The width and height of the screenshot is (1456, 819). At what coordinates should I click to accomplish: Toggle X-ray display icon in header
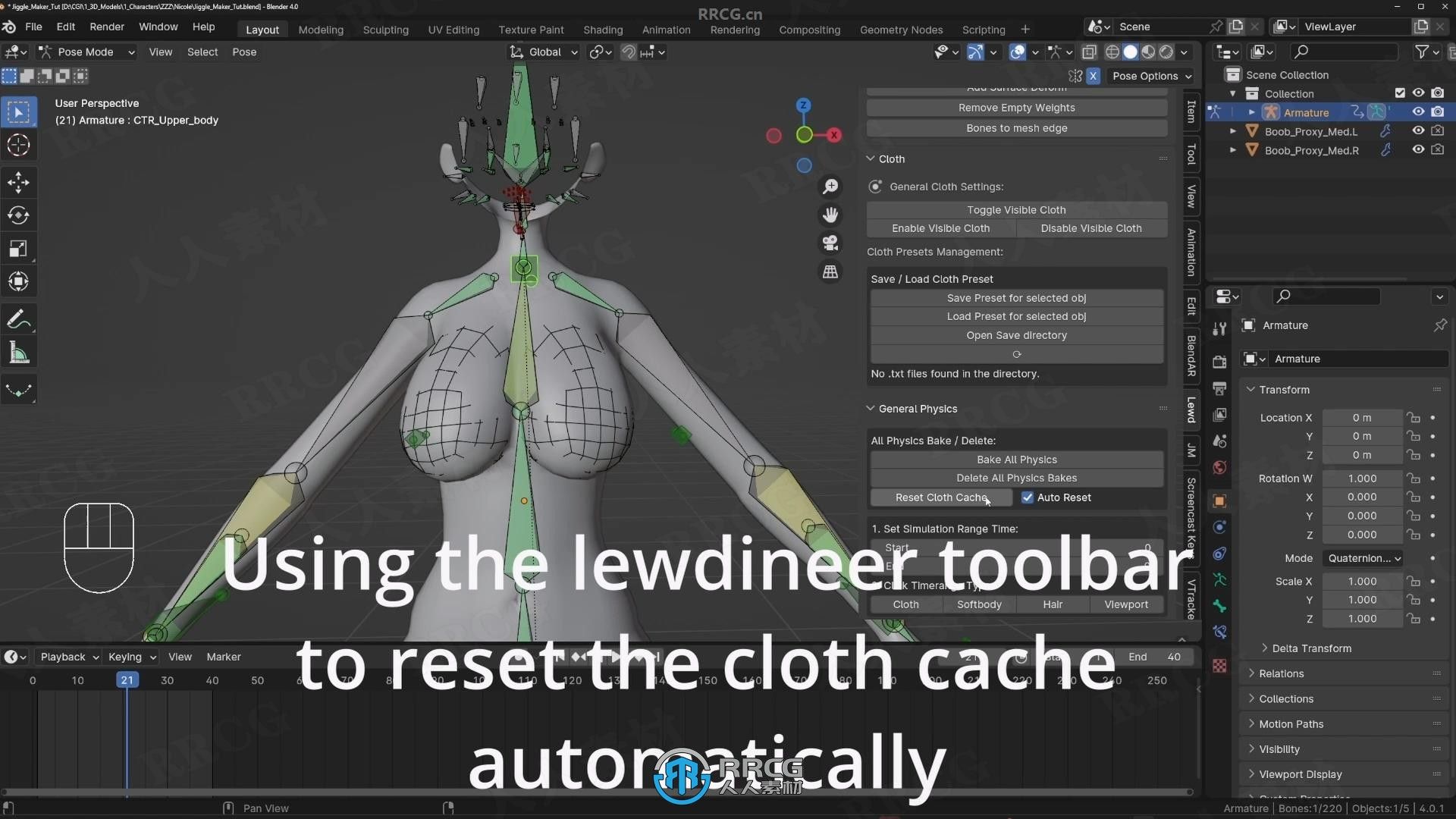pos(1089,52)
